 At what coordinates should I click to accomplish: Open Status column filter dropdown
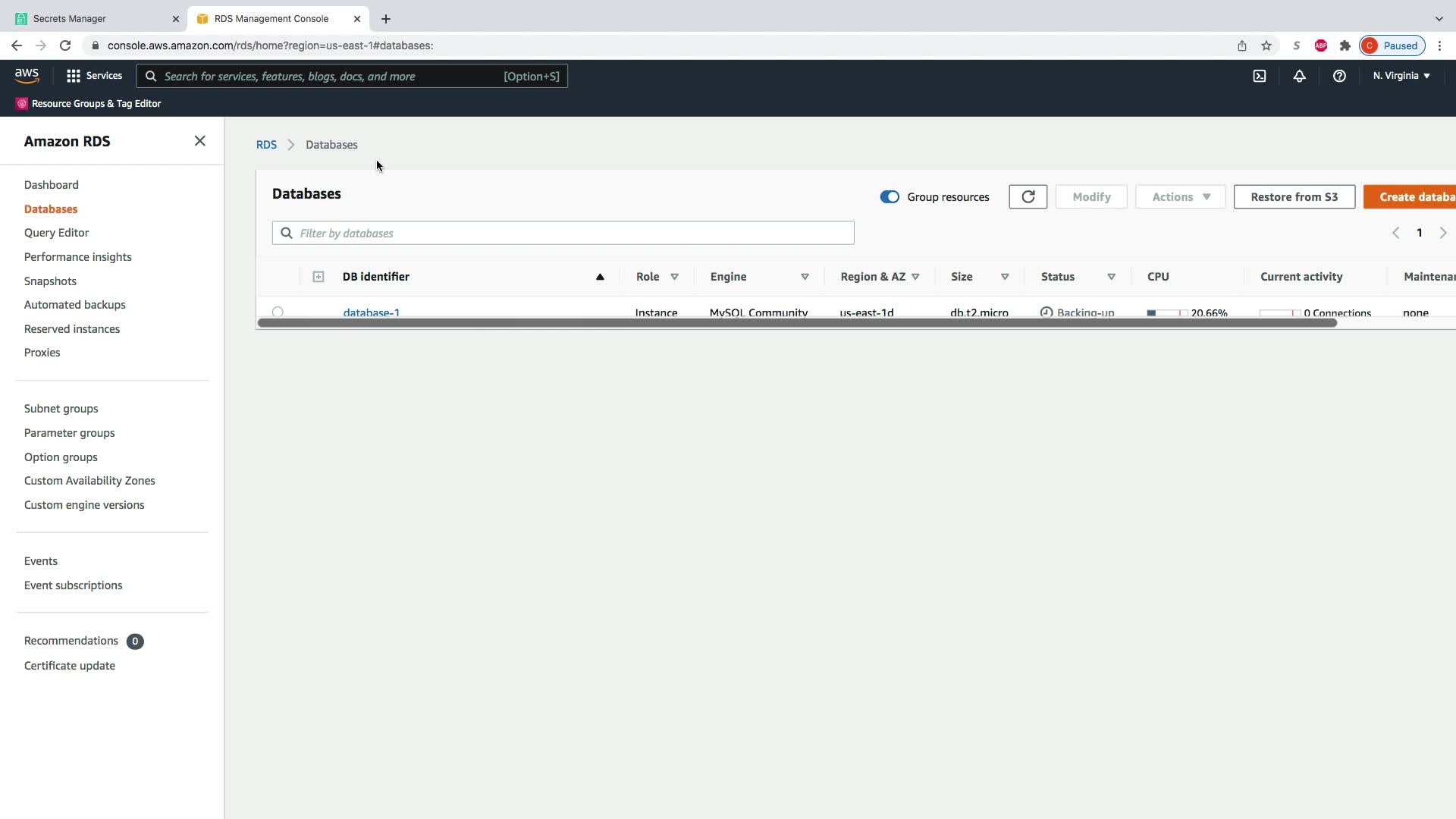1111,277
